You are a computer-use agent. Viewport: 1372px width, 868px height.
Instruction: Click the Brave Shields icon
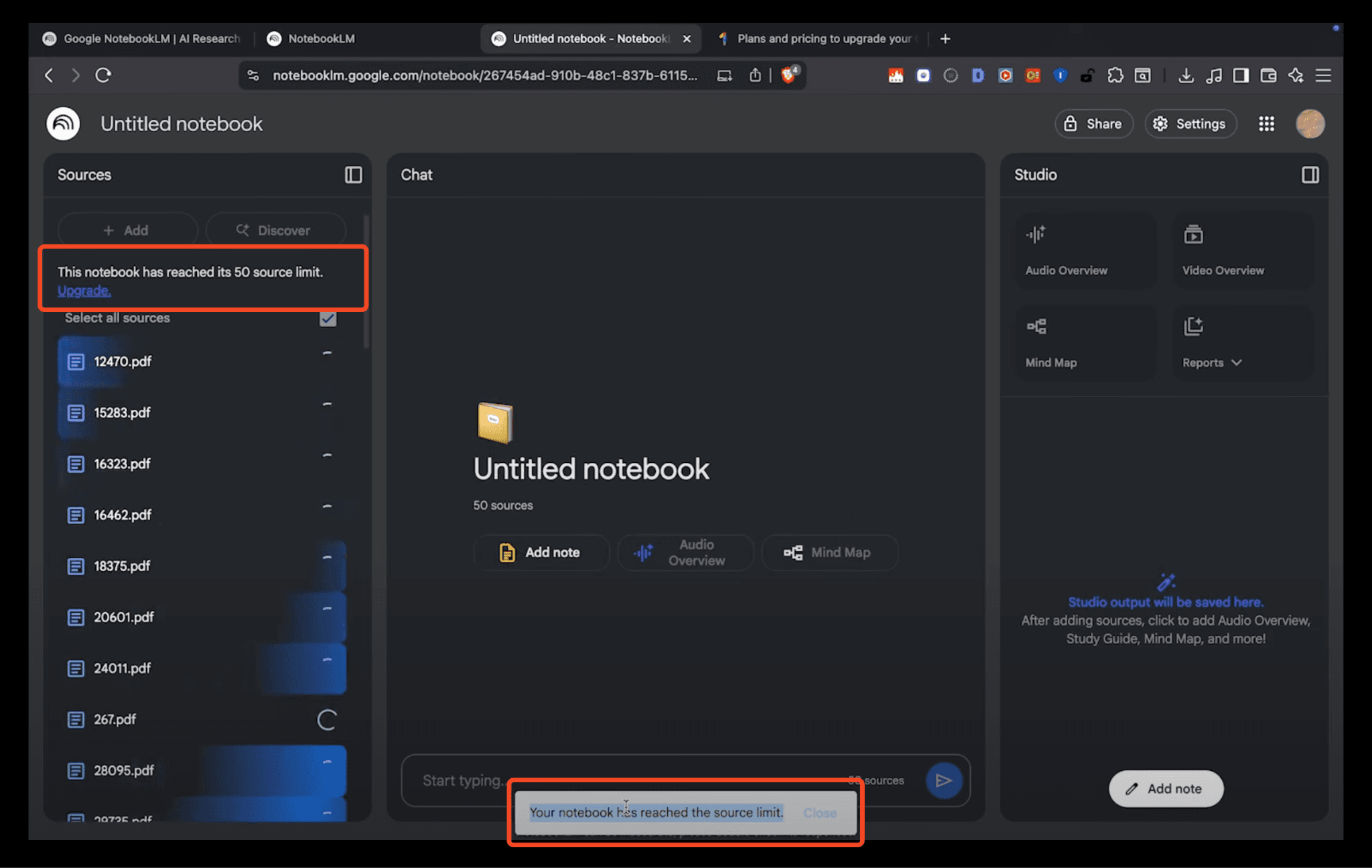tap(788, 75)
